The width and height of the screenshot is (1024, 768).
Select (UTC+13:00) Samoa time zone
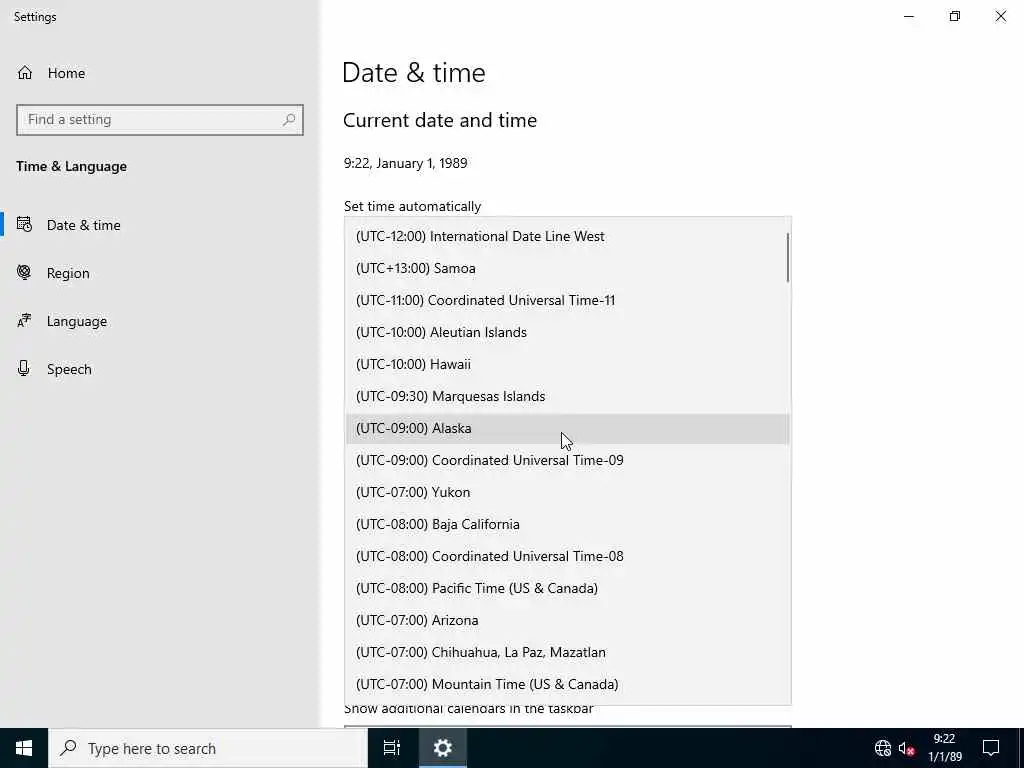[x=568, y=268]
